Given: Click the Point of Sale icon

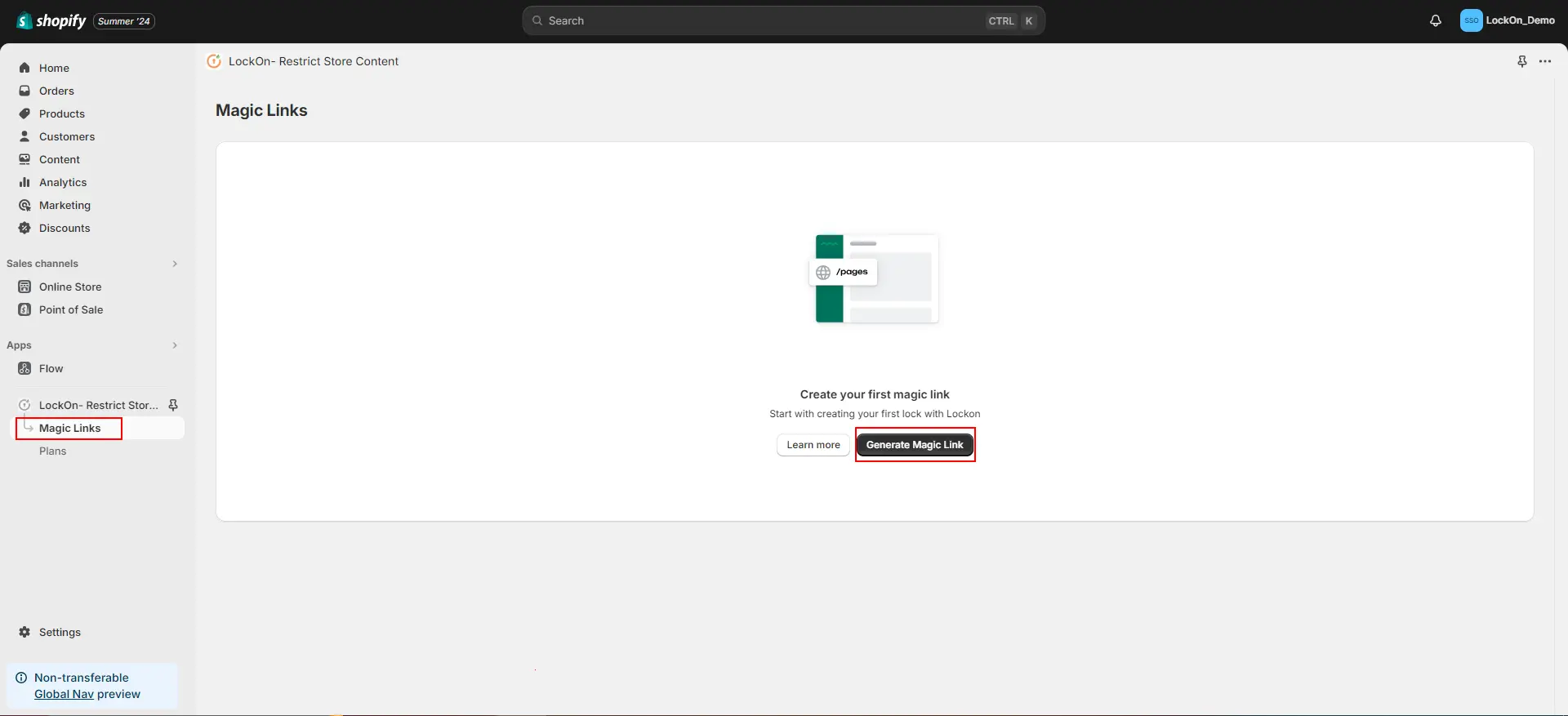Looking at the screenshot, I should click(24, 309).
